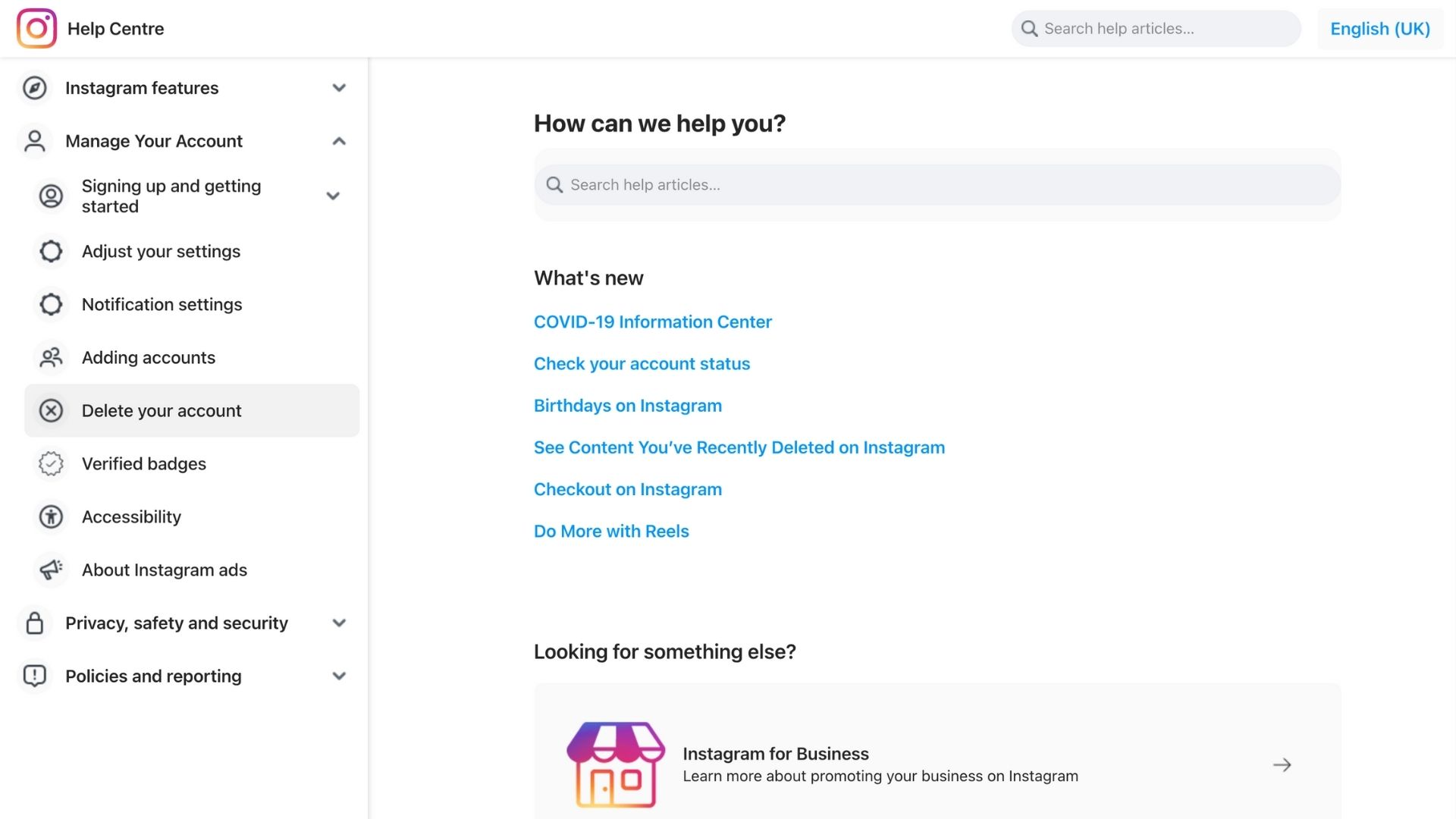Screen dimensions: 1456x819
Task: Open the COVID-19 Information Center link
Action: (x=652, y=322)
